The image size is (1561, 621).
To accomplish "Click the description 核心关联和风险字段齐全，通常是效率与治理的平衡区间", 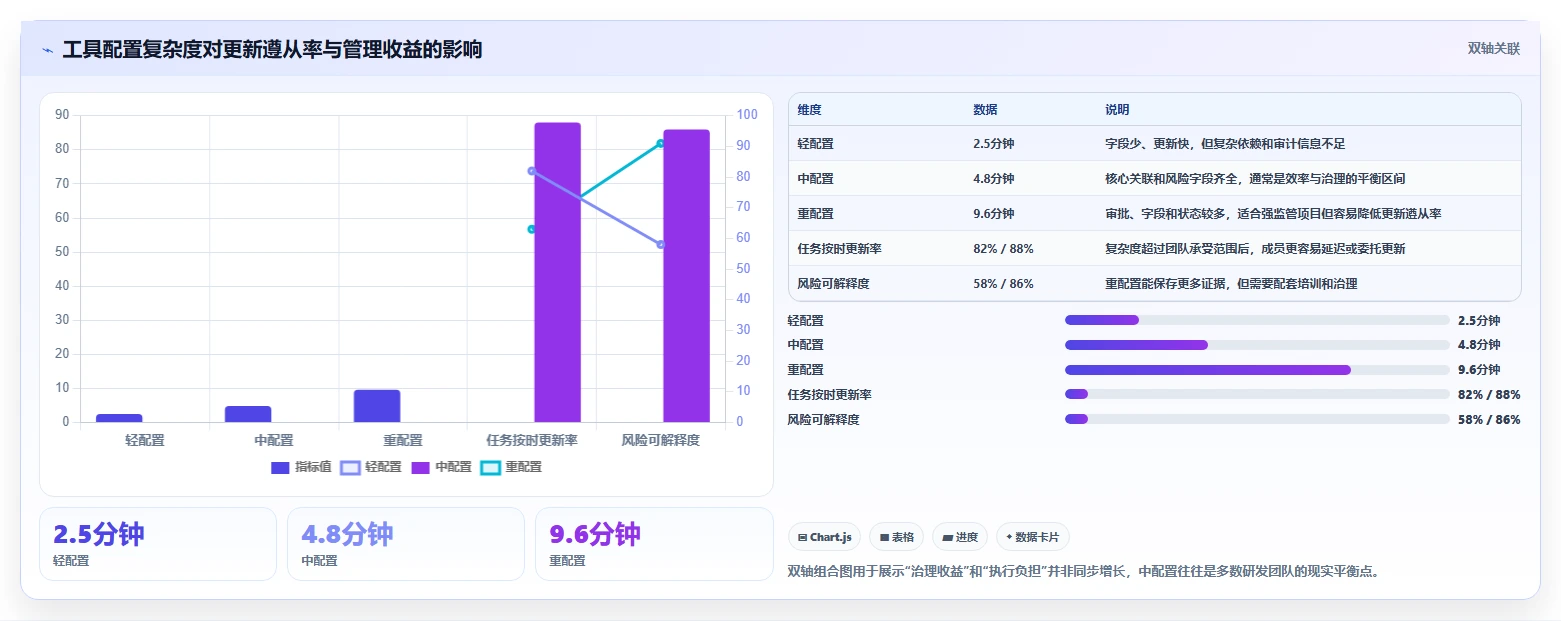I will (1255, 179).
